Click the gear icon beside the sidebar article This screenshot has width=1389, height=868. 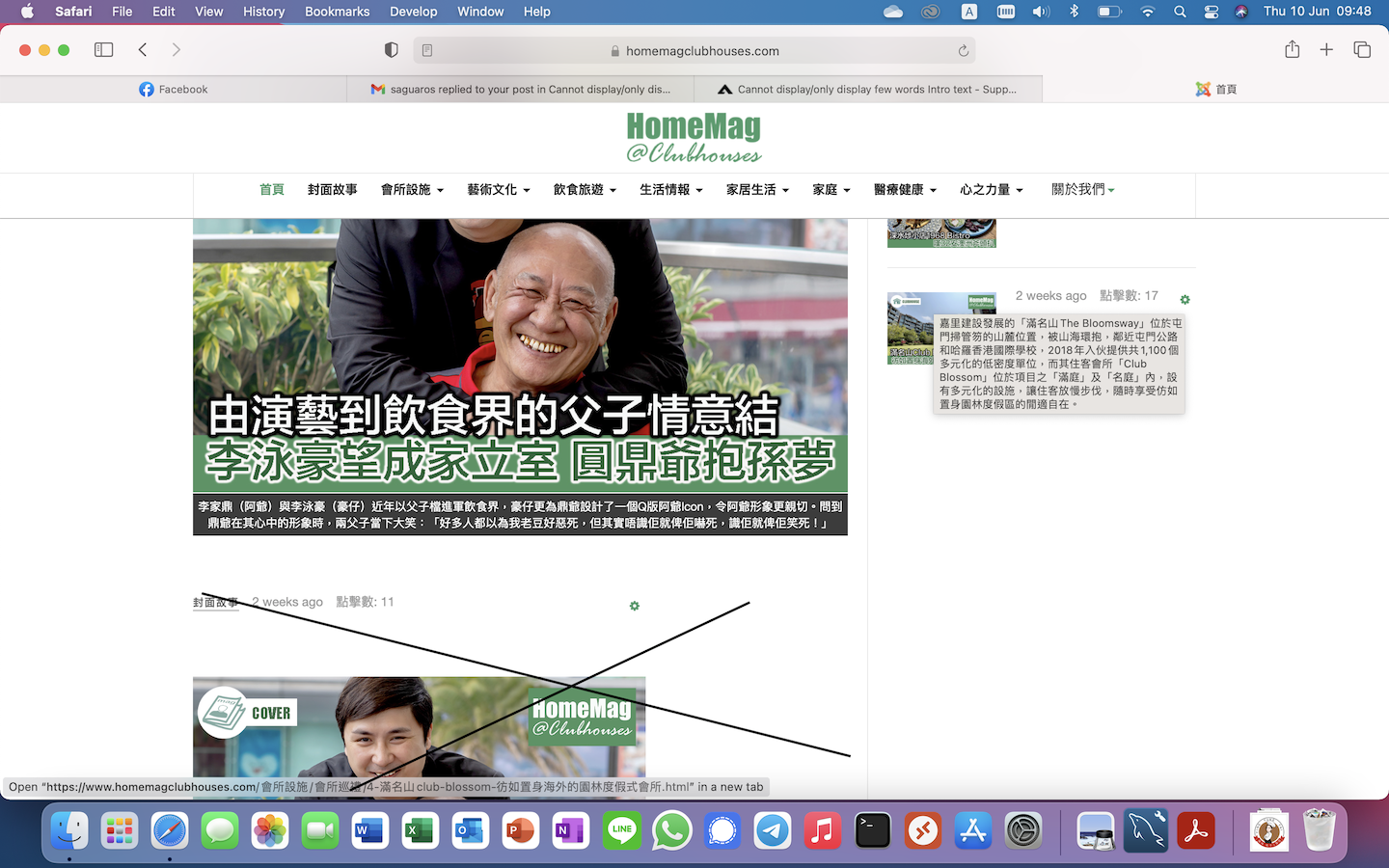pos(1185,300)
